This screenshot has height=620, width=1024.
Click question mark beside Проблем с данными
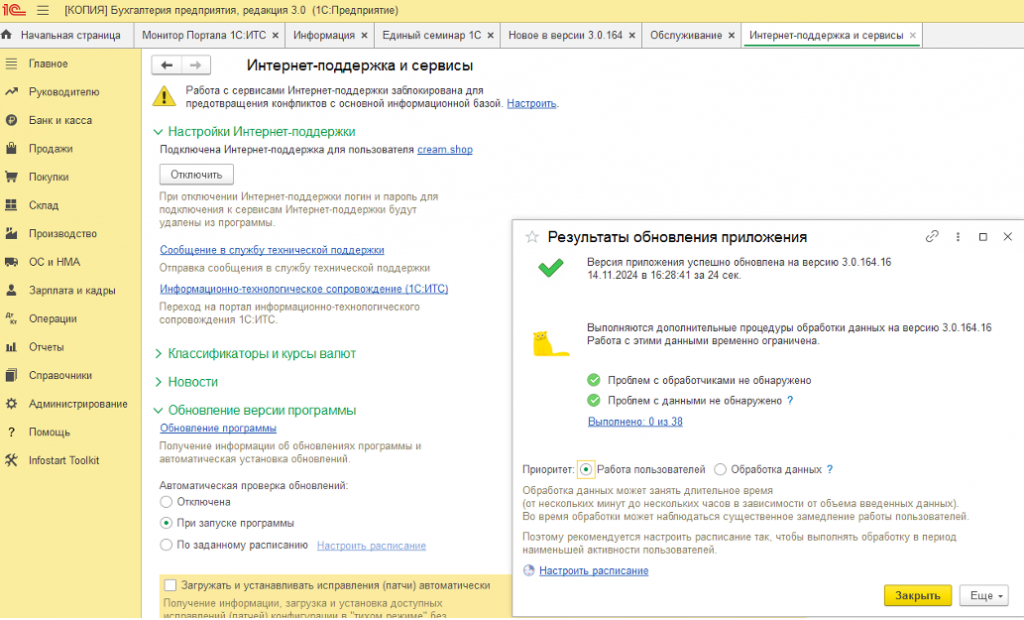(x=790, y=400)
